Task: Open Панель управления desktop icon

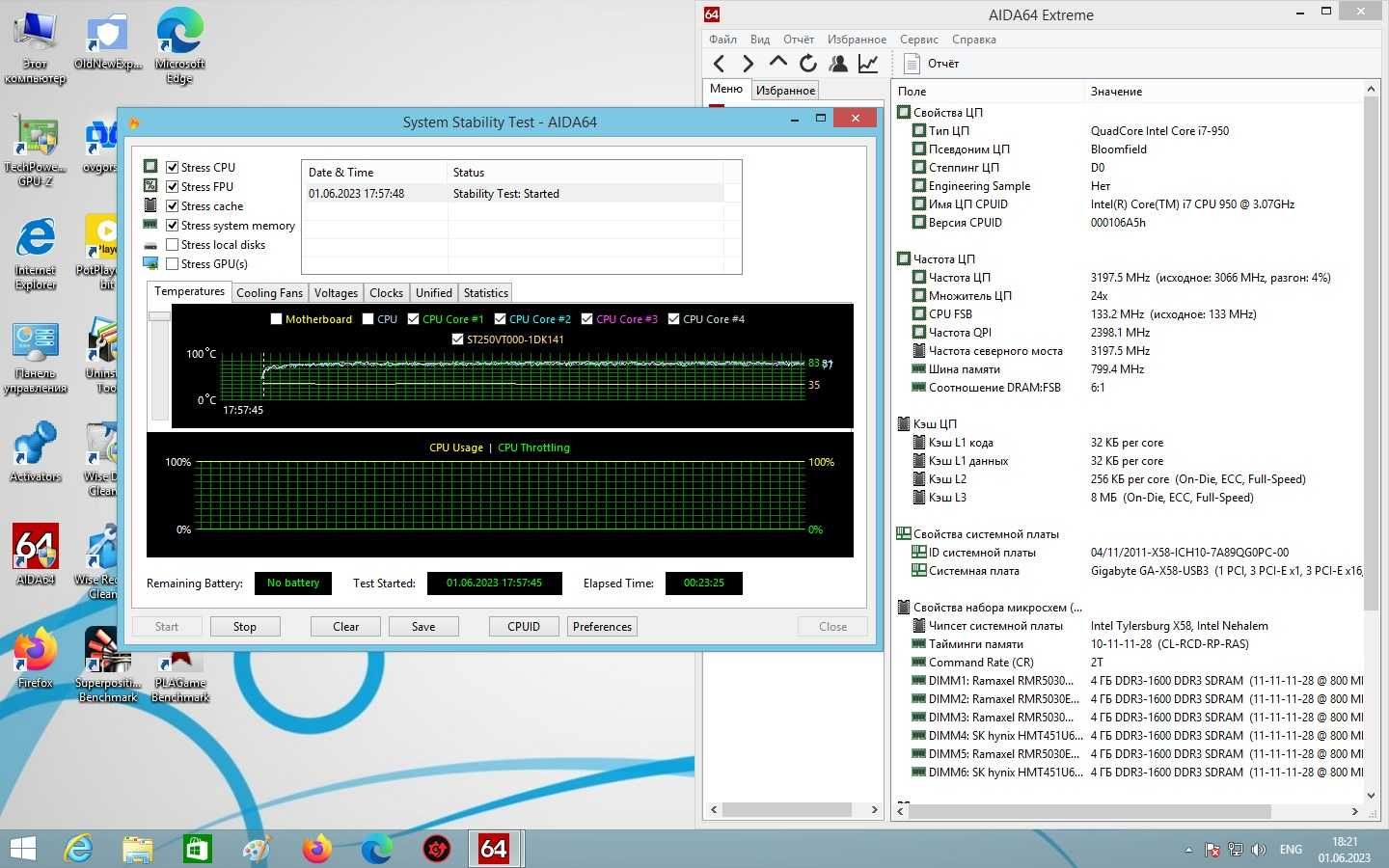Action: 36,359
